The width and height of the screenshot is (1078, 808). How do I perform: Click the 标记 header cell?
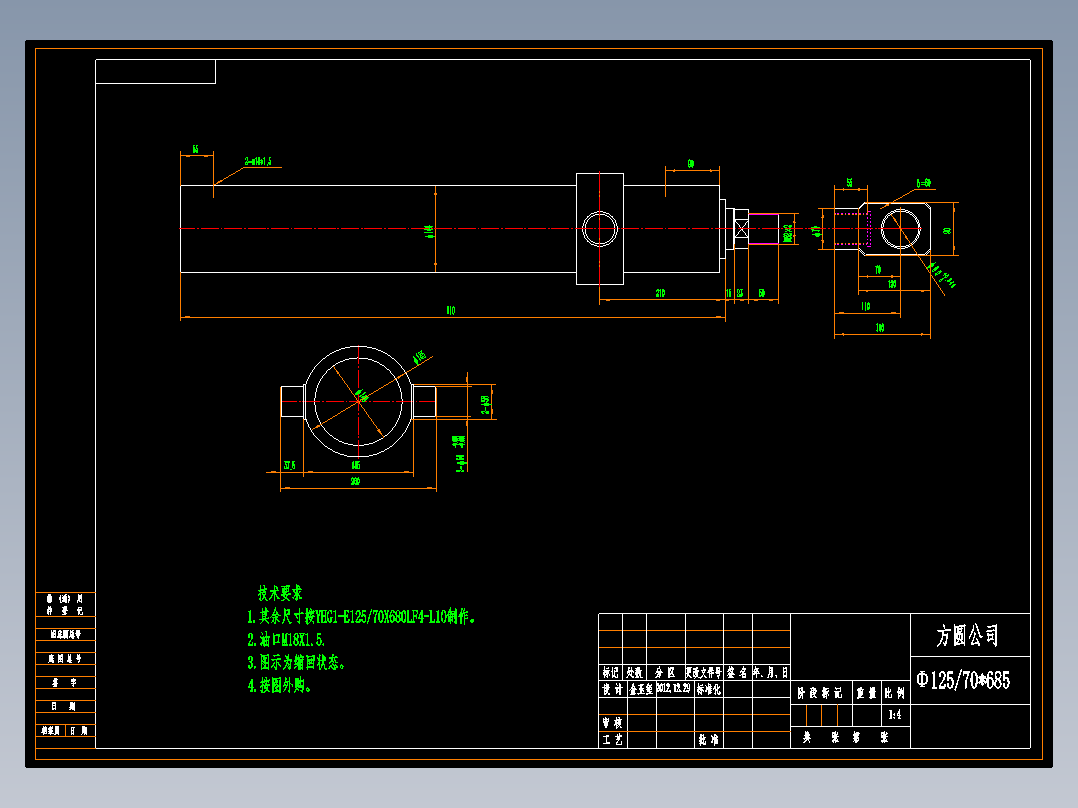[x=610, y=673]
